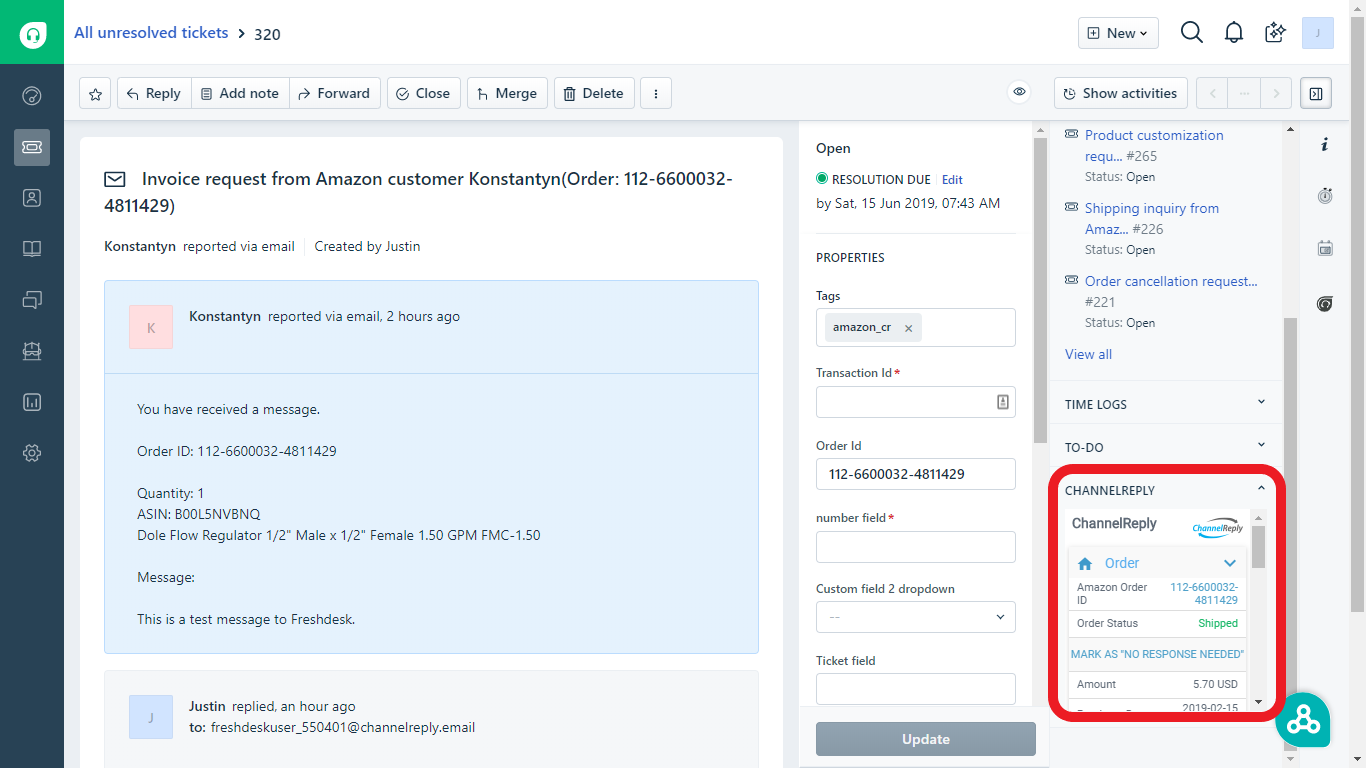Go to next ticket arrow

(x=1276, y=93)
